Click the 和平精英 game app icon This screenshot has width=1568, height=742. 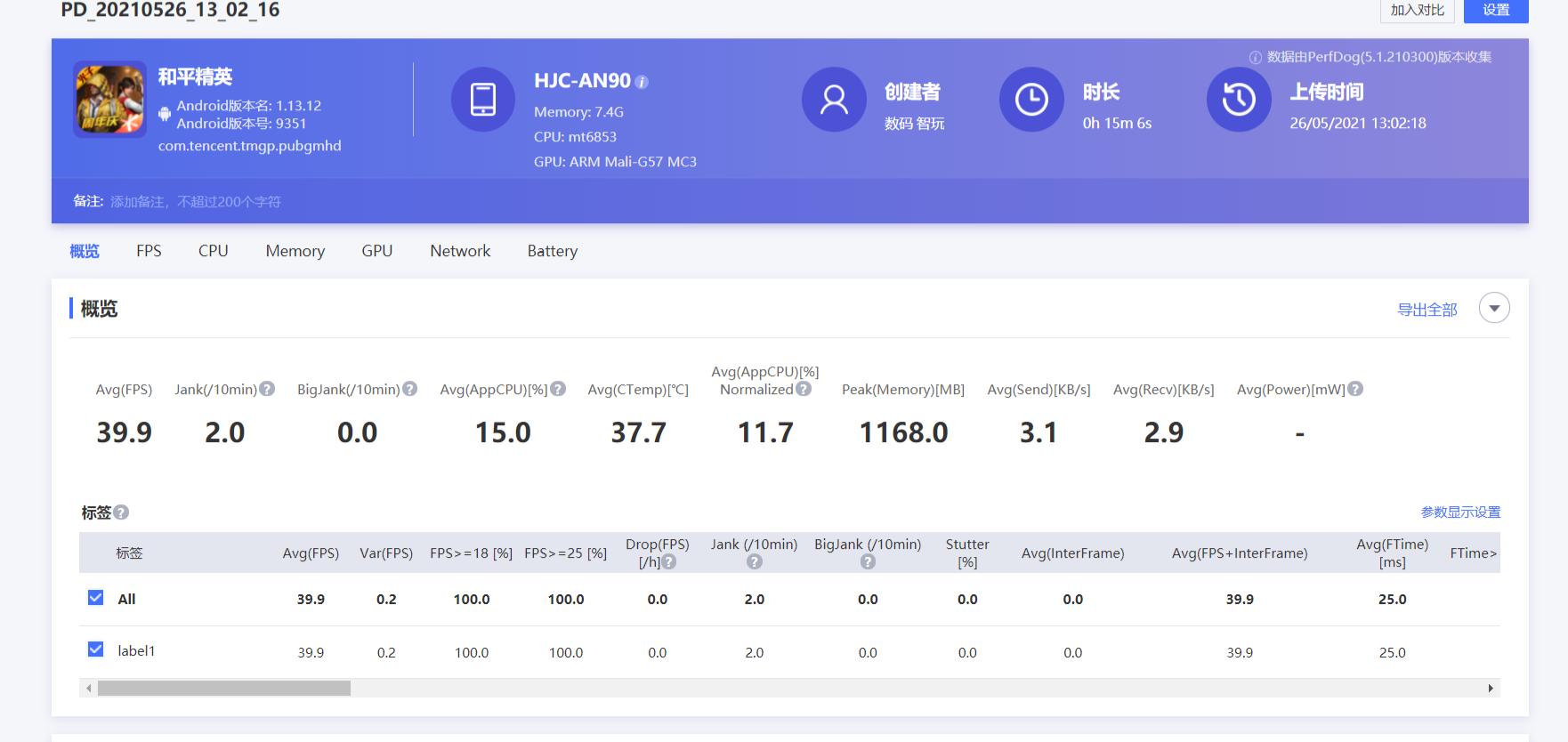109,100
